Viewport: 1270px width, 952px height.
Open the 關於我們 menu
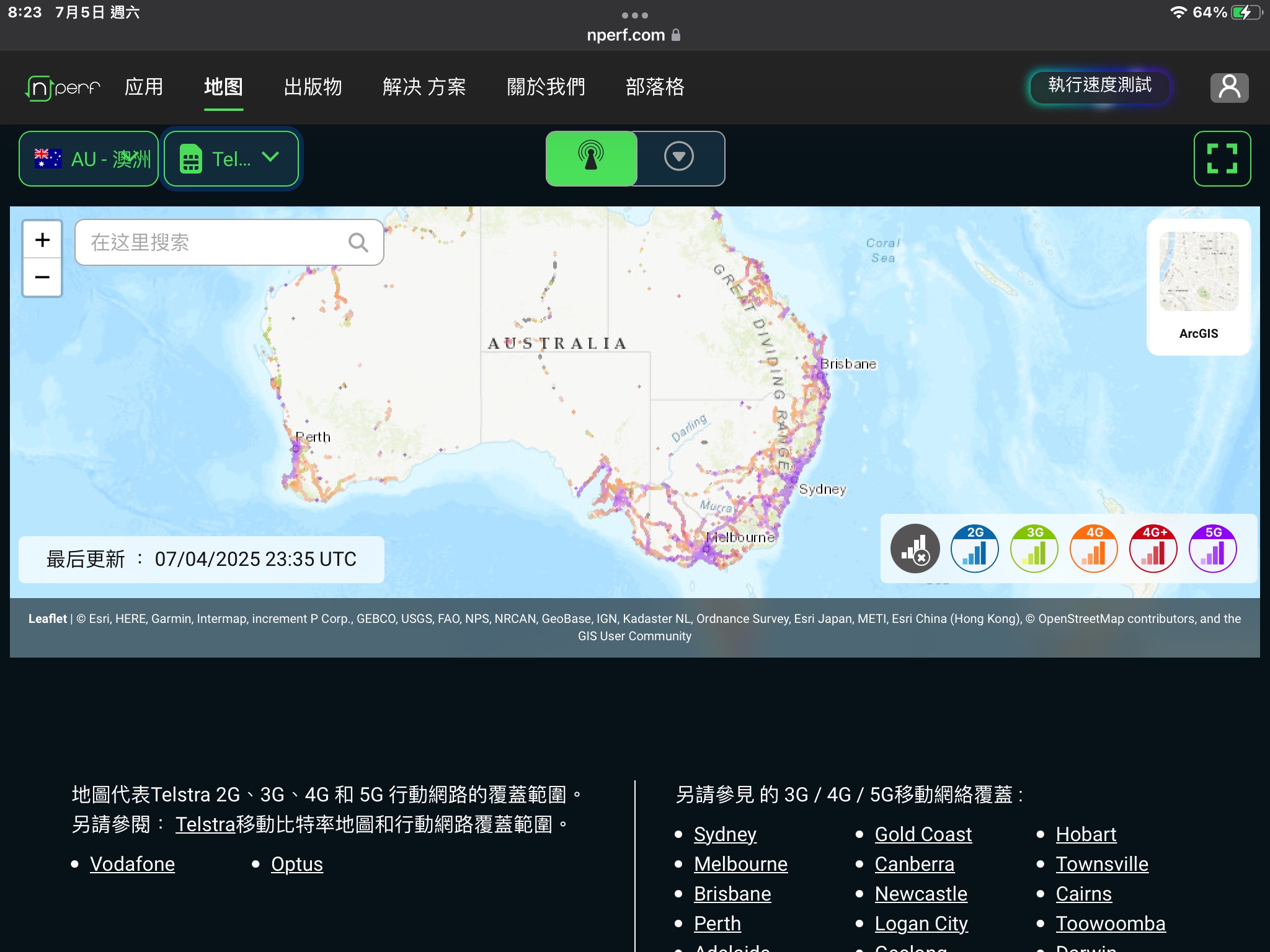point(546,87)
